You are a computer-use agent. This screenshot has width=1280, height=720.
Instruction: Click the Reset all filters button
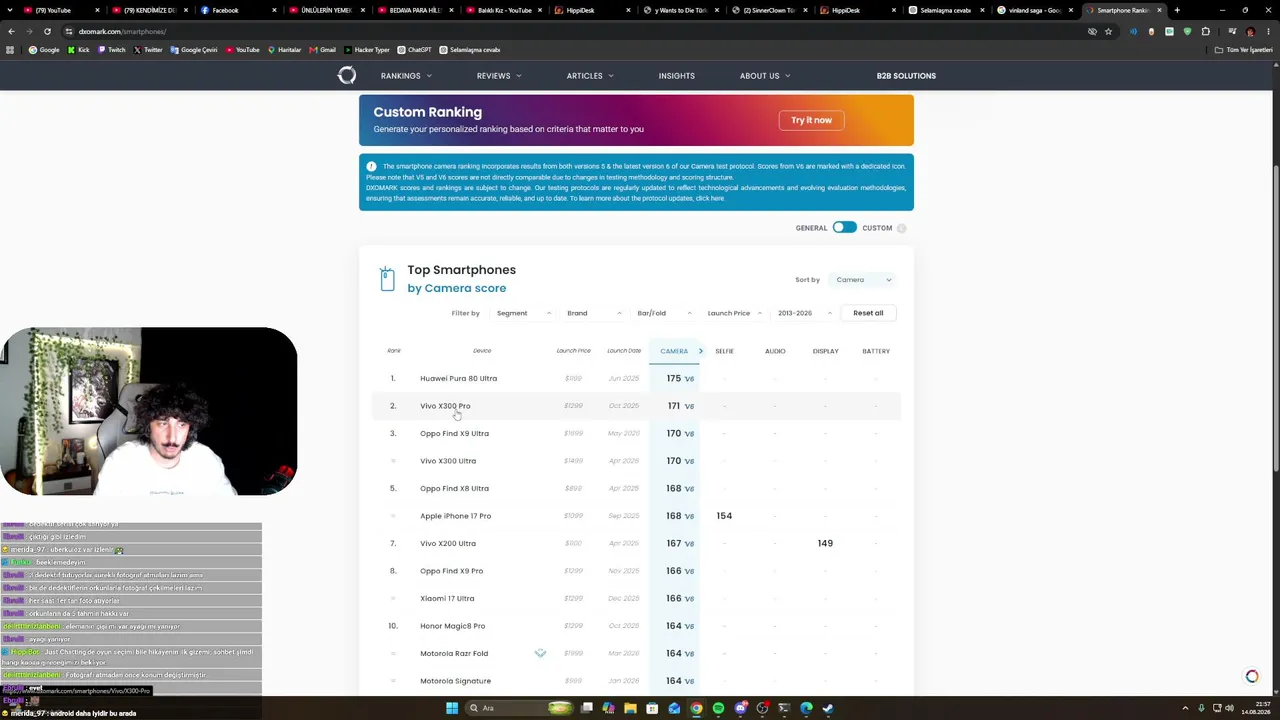(x=868, y=313)
